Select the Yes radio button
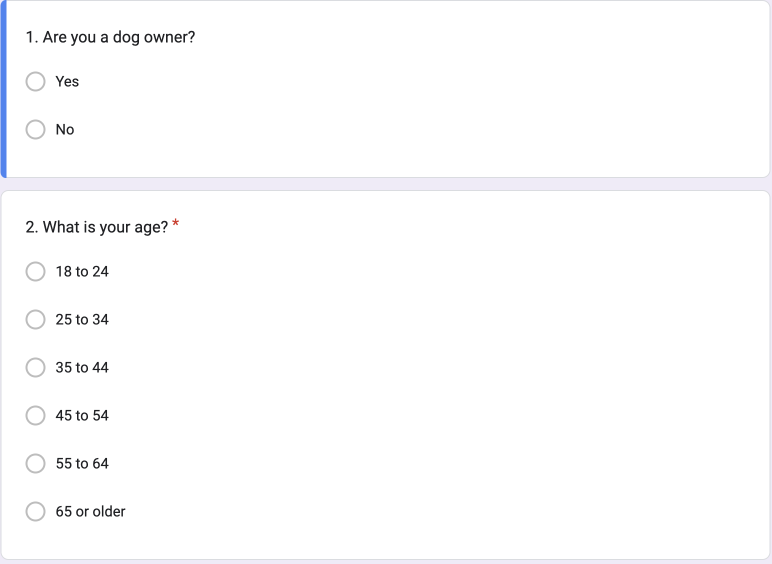The height and width of the screenshot is (564, 772). pos(36,82)
